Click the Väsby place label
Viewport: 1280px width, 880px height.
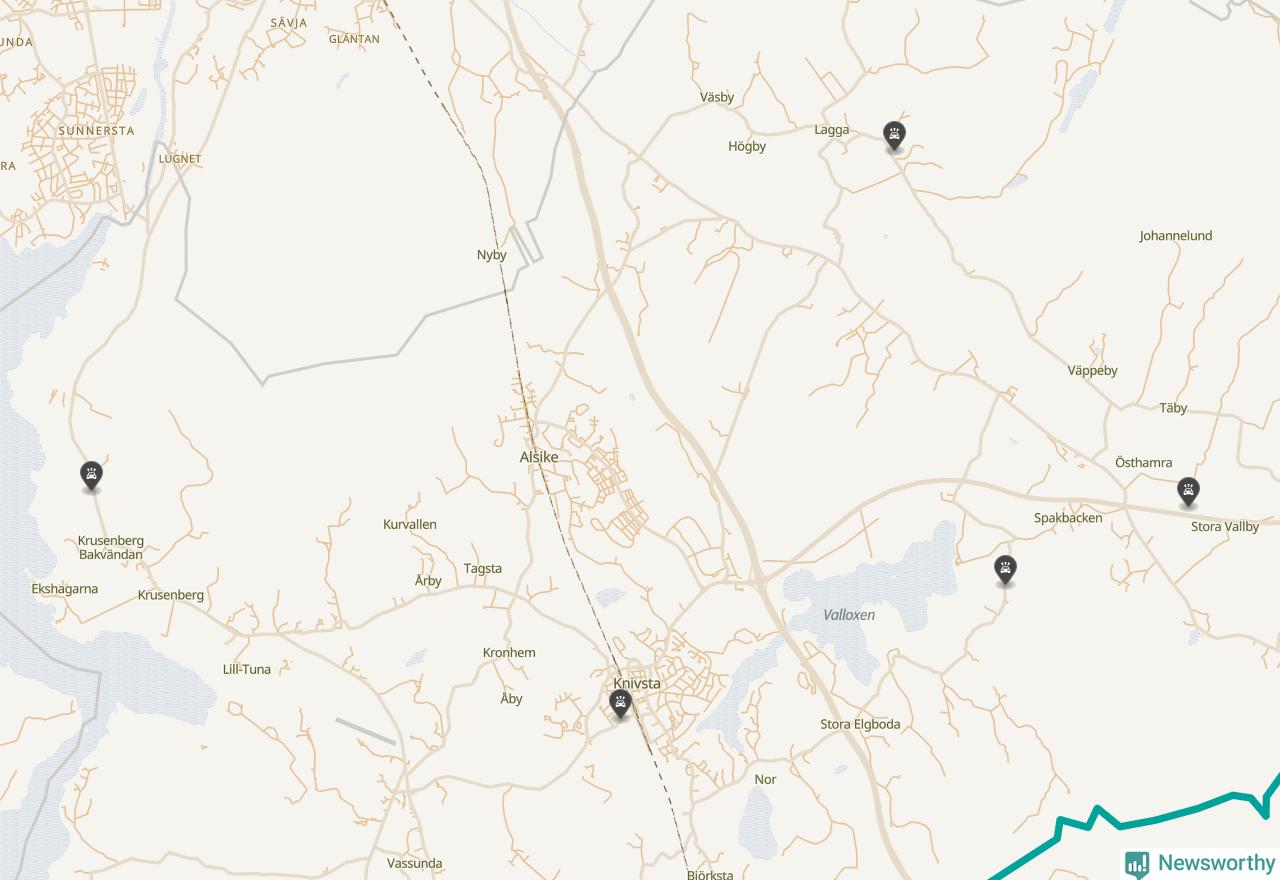717,98
